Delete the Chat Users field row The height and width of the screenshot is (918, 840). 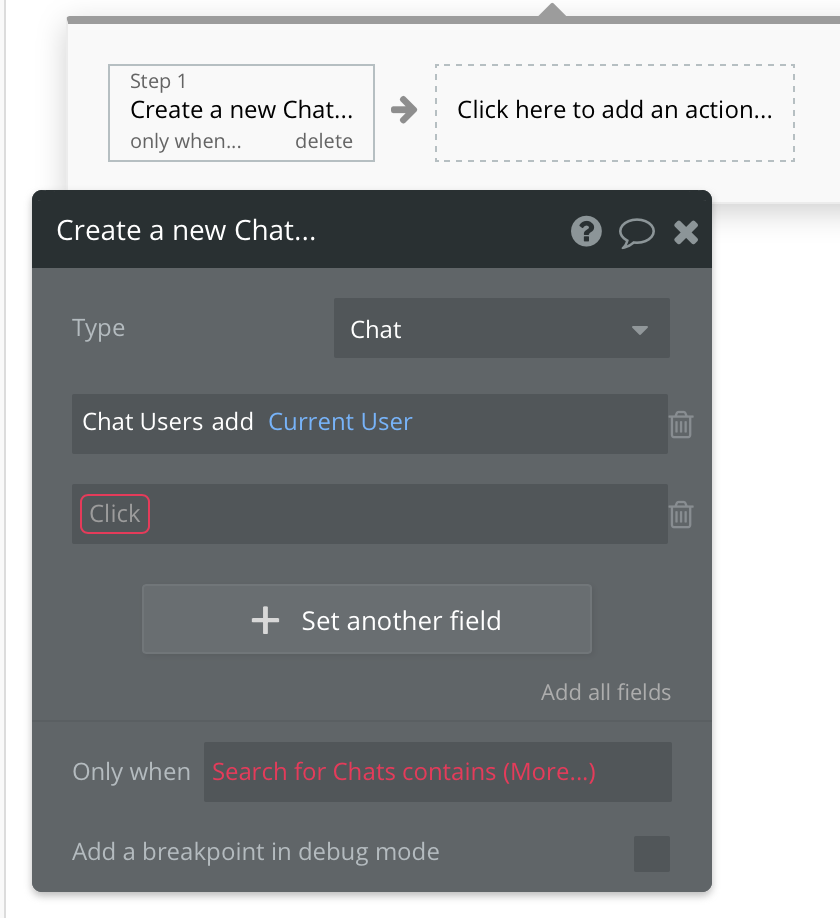[681, 424]
